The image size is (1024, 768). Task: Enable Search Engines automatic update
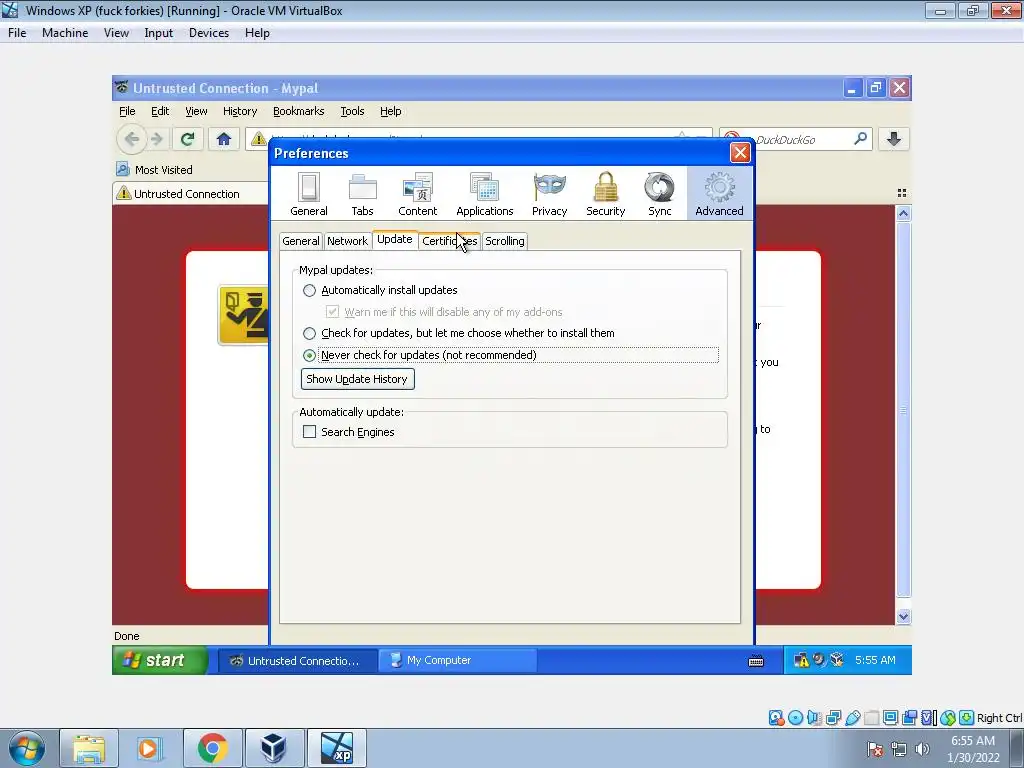point(310,432)
